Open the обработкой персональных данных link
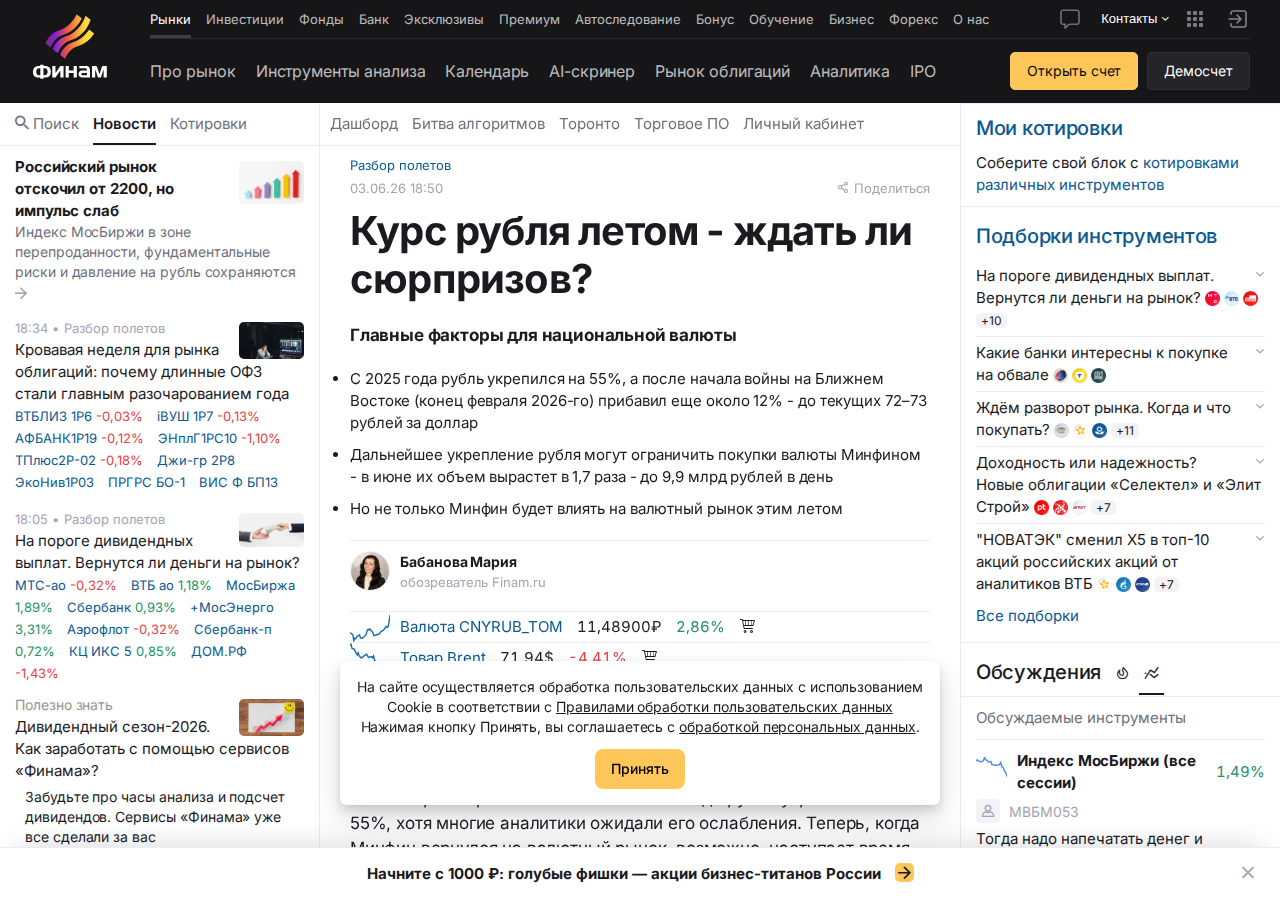Image resolution: width=1280 pixels, height=900 pixels. [797, 727]
